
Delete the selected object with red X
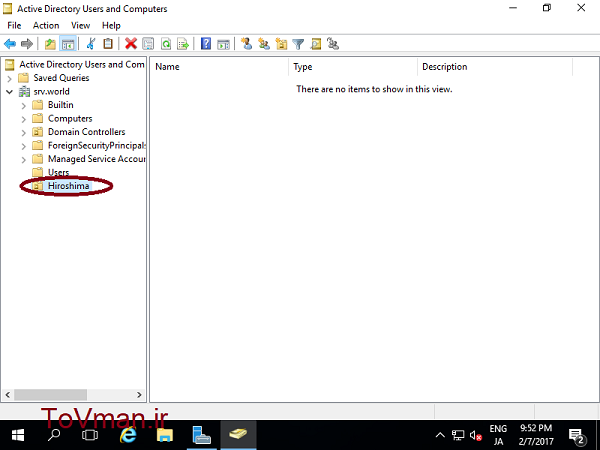(x=131, y=44)
